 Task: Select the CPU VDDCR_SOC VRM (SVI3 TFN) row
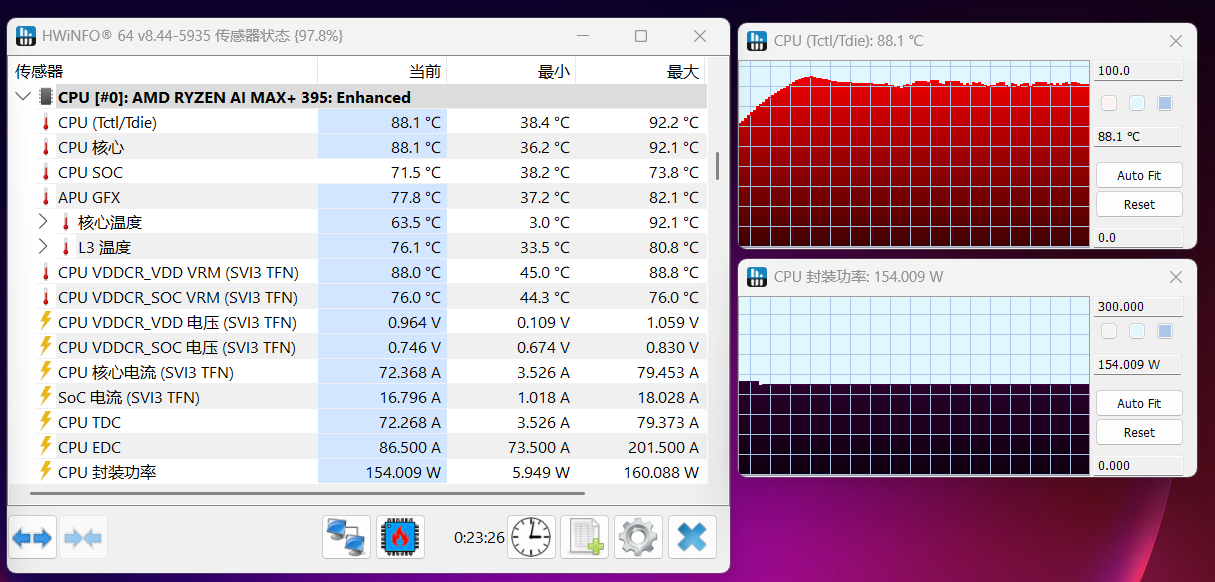(x=358, y=297)
